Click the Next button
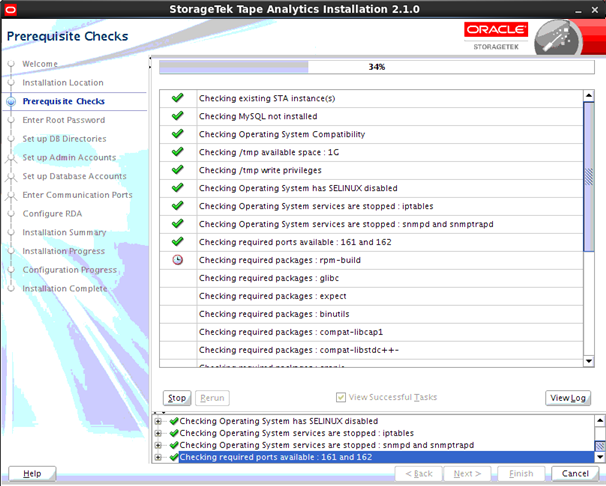The height and width of the screenshot is (486, 606). (467, 474)
